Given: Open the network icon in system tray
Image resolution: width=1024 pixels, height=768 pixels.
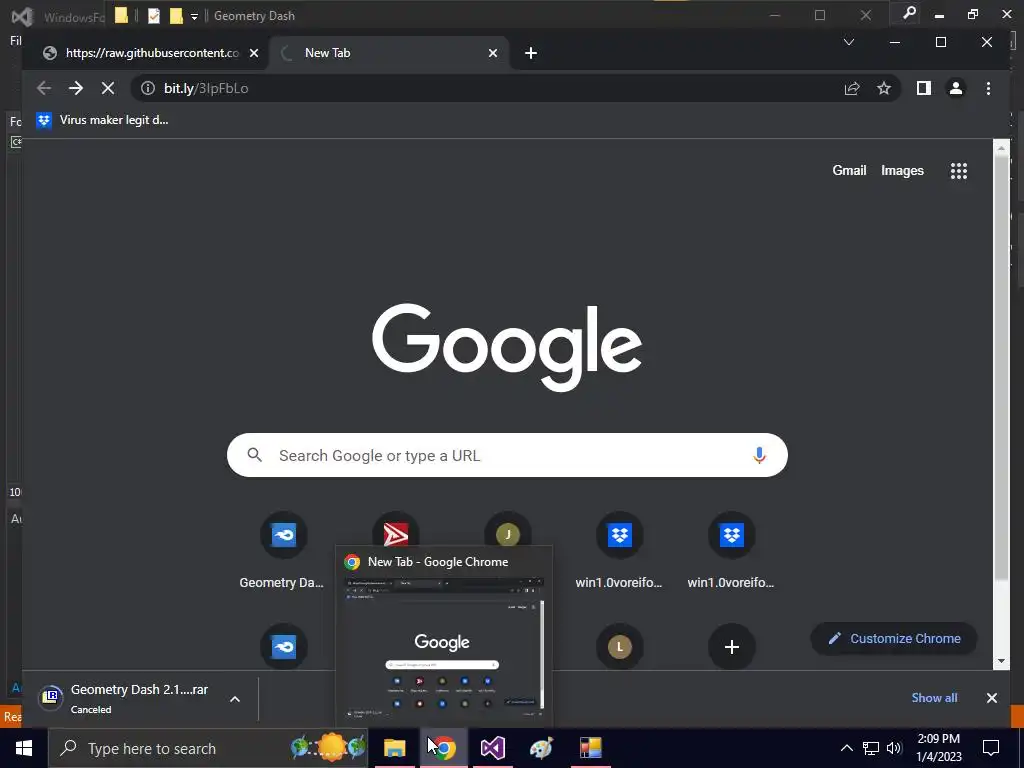Looking at the screenshot, I should [871, 748].
